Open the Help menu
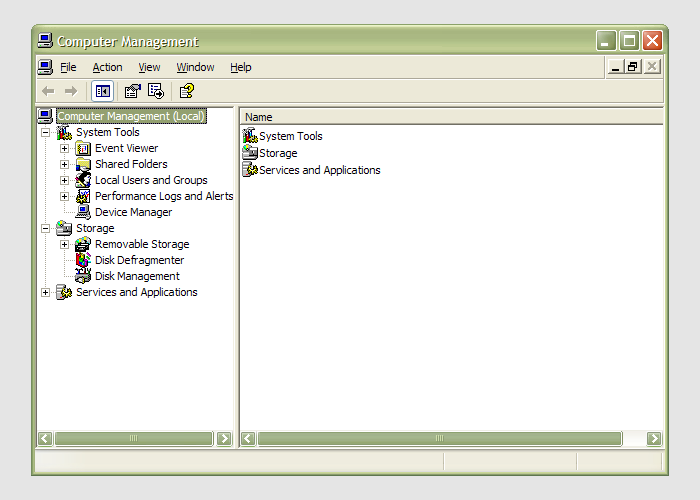The height and width of the screenshot is (500, 700). [x=241, y=67]
